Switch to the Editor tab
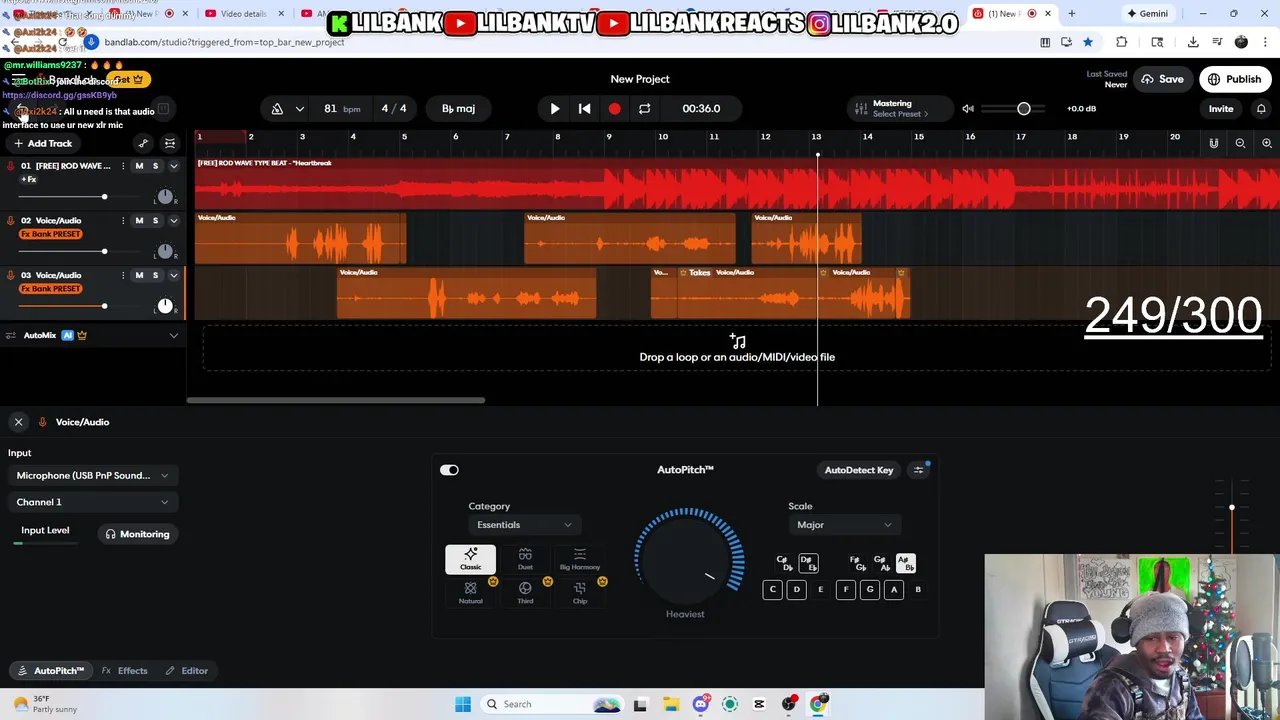This screenshot has height=720, width=1280. coord(187,671)
